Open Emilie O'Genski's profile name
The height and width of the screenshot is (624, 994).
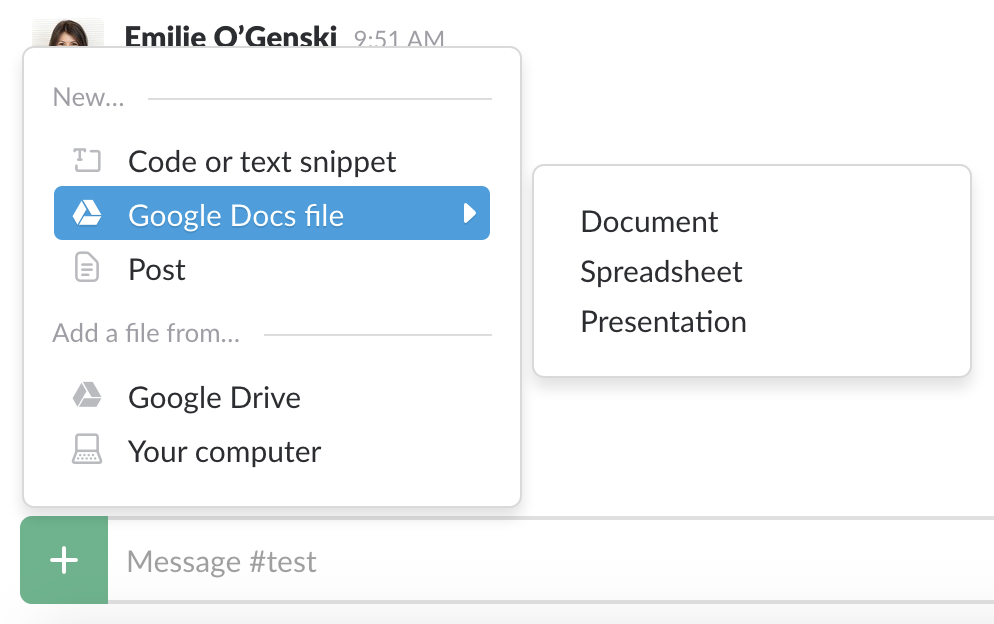[231, 36]
